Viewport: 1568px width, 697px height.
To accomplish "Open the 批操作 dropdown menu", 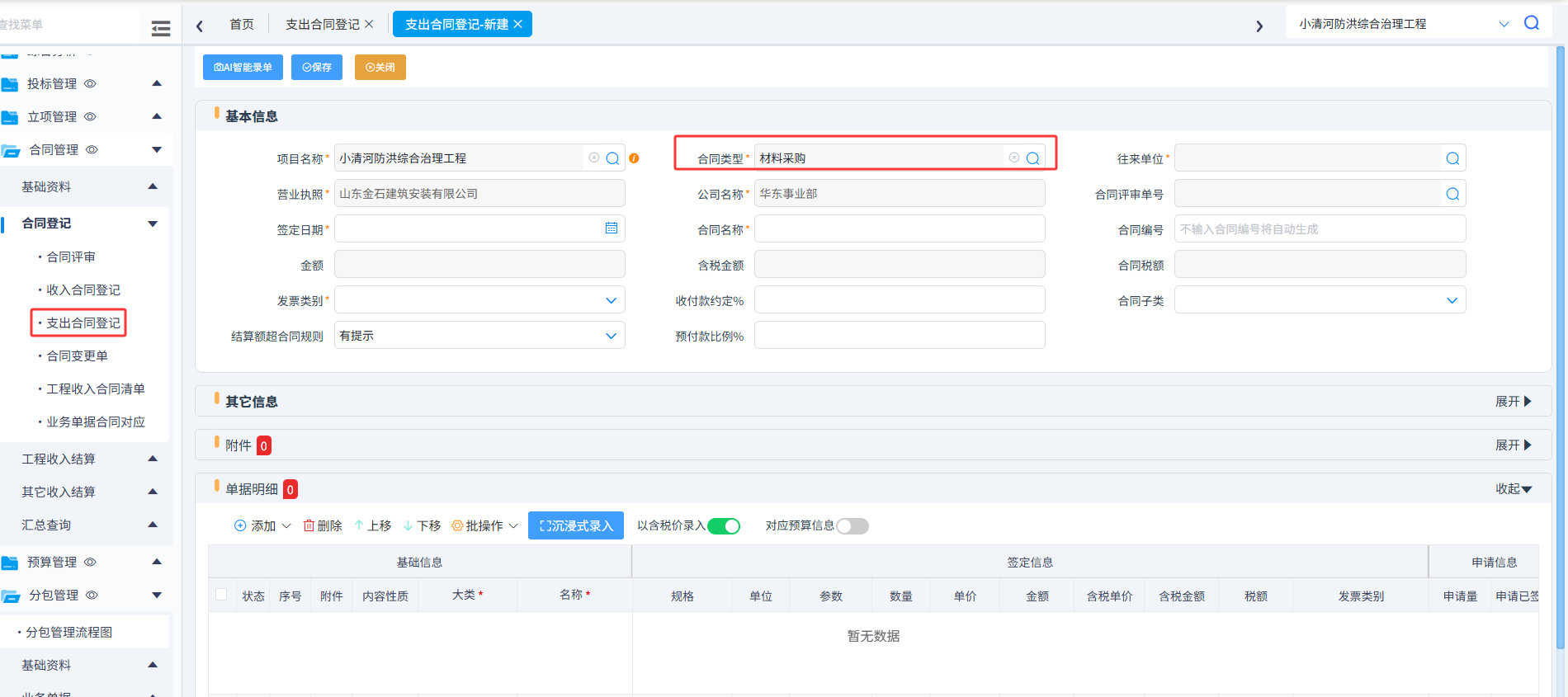I will [485, 525].
